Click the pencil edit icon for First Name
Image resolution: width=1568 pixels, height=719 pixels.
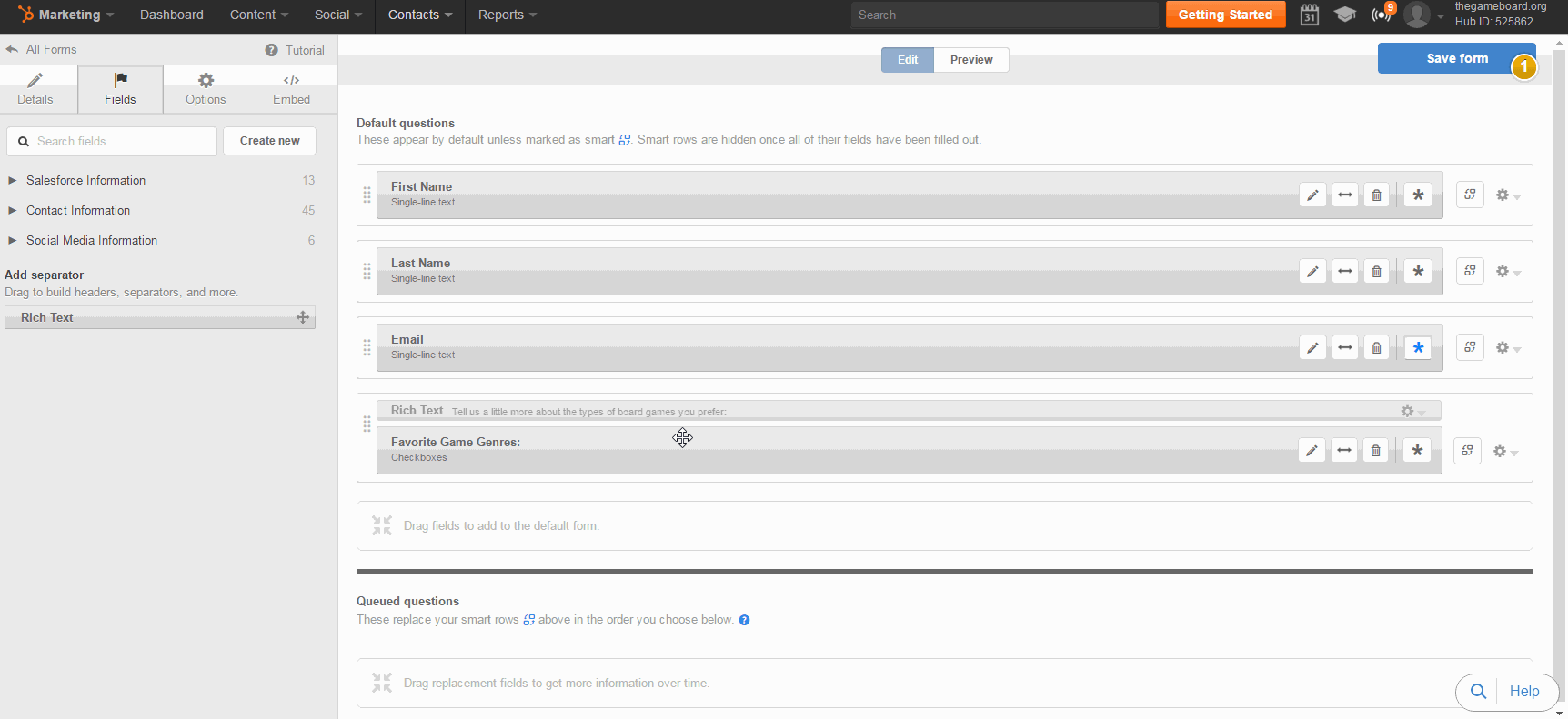click(1312, 195)
